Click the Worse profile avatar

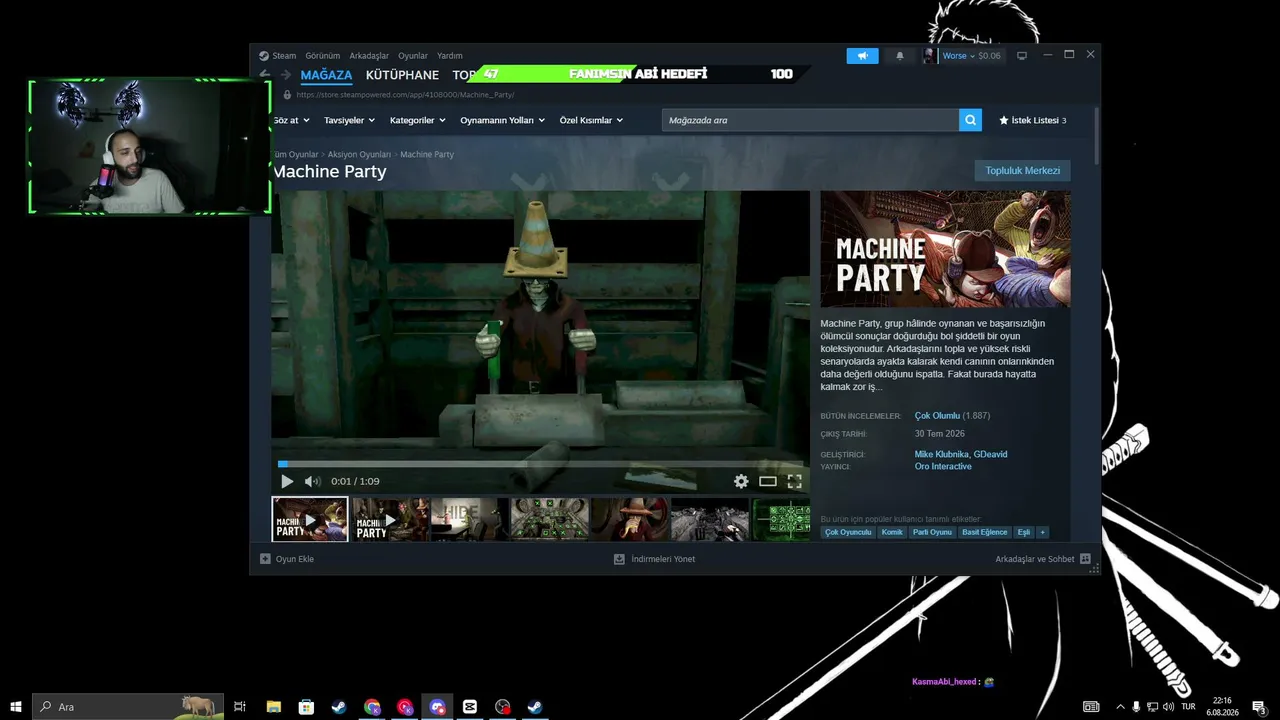[929, 56]
